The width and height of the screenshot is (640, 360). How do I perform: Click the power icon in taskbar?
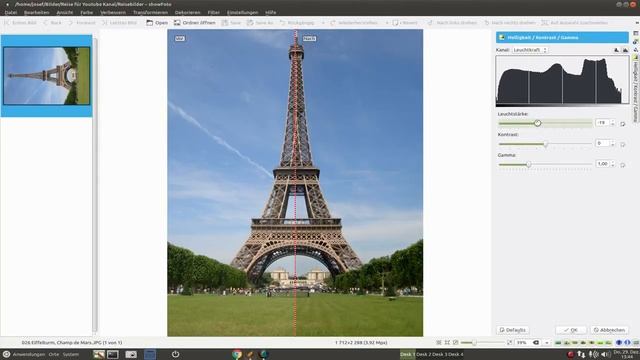click(175, 354)
